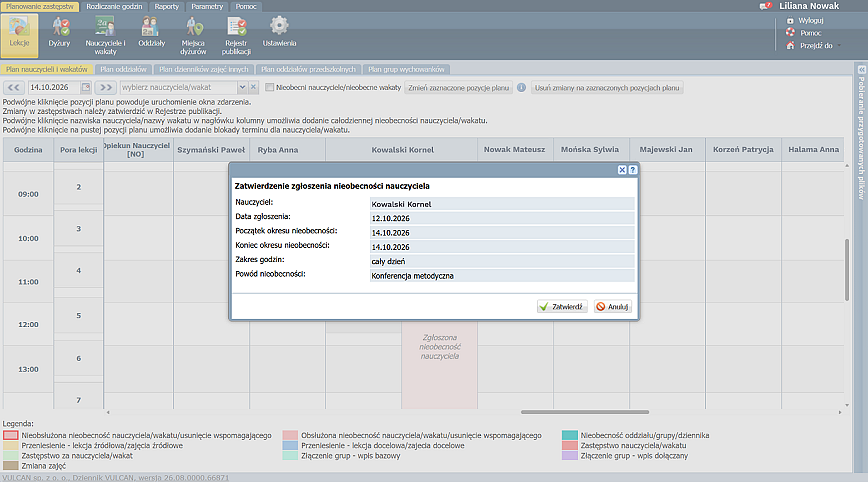Screen dimensions: 868x482
Task: Confirm the absence with the Zatwierdź button
Action: [562, 307]
